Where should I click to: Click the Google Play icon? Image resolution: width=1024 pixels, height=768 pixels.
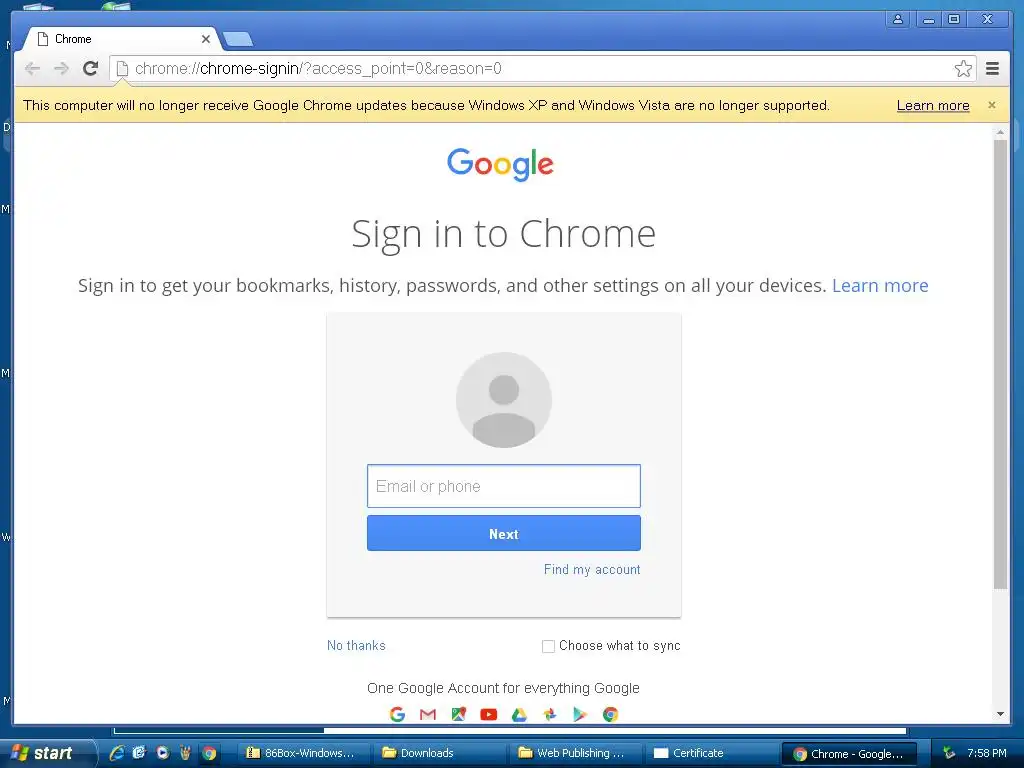tap(580, 714)
